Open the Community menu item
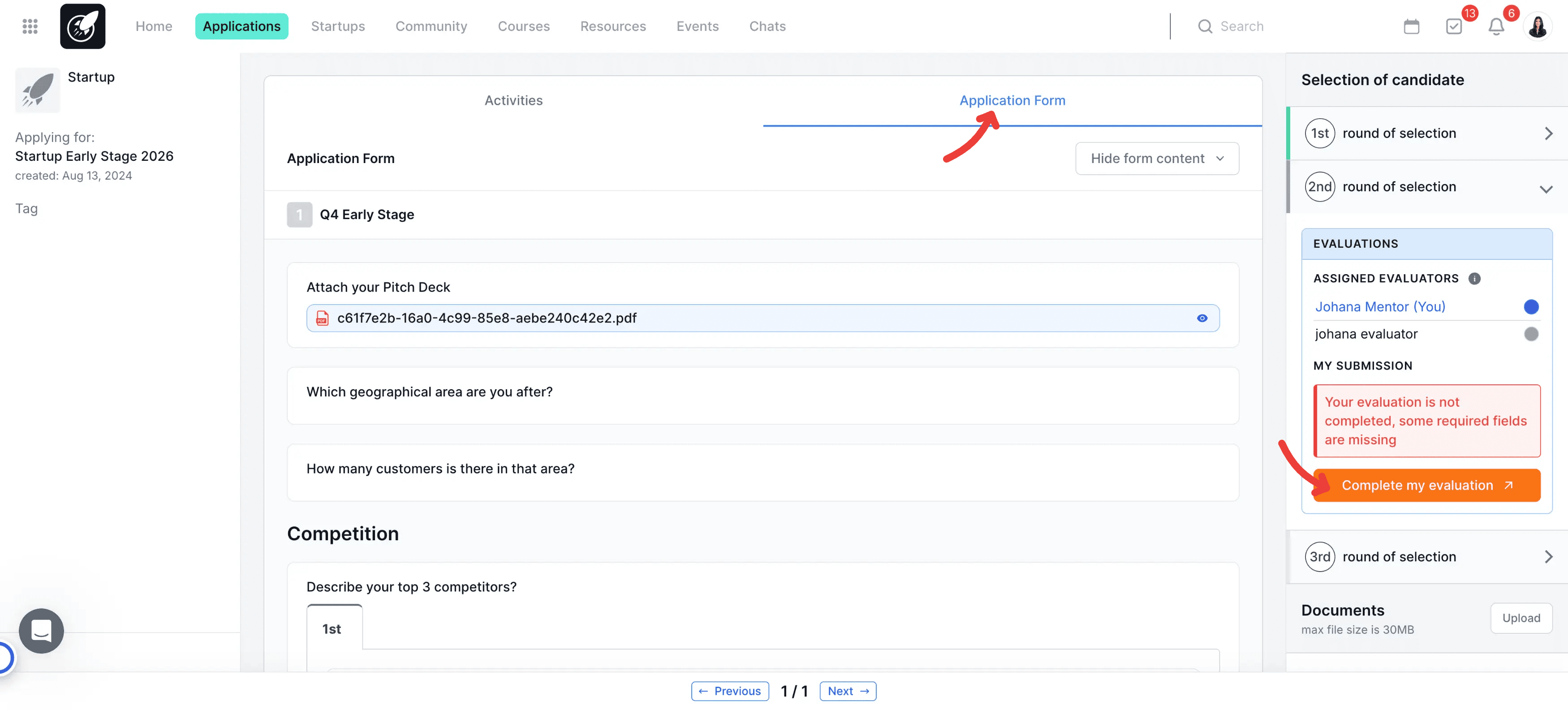 pyautogui.click(x=431, y=26)
